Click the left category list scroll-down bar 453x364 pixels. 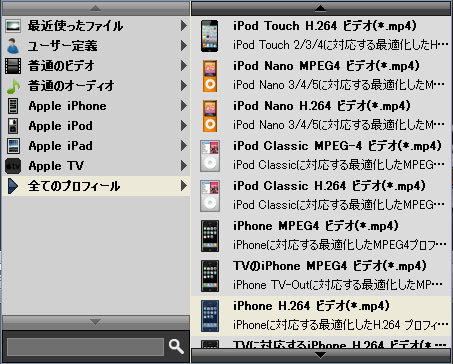tap(96, 322)
